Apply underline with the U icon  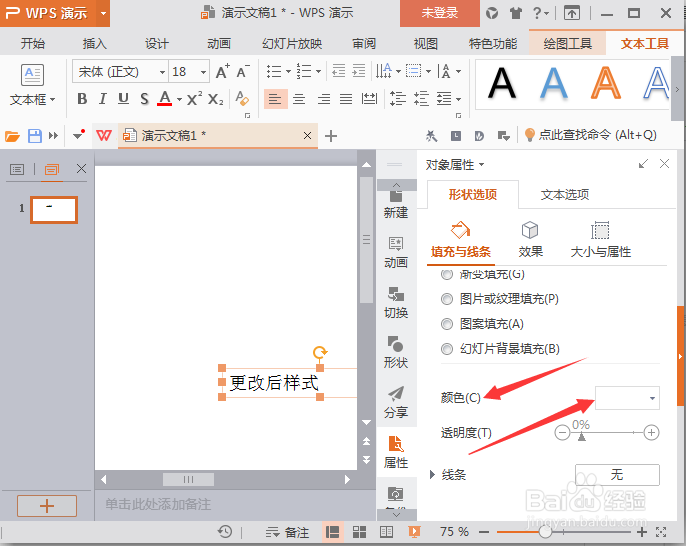click(123, 99)
